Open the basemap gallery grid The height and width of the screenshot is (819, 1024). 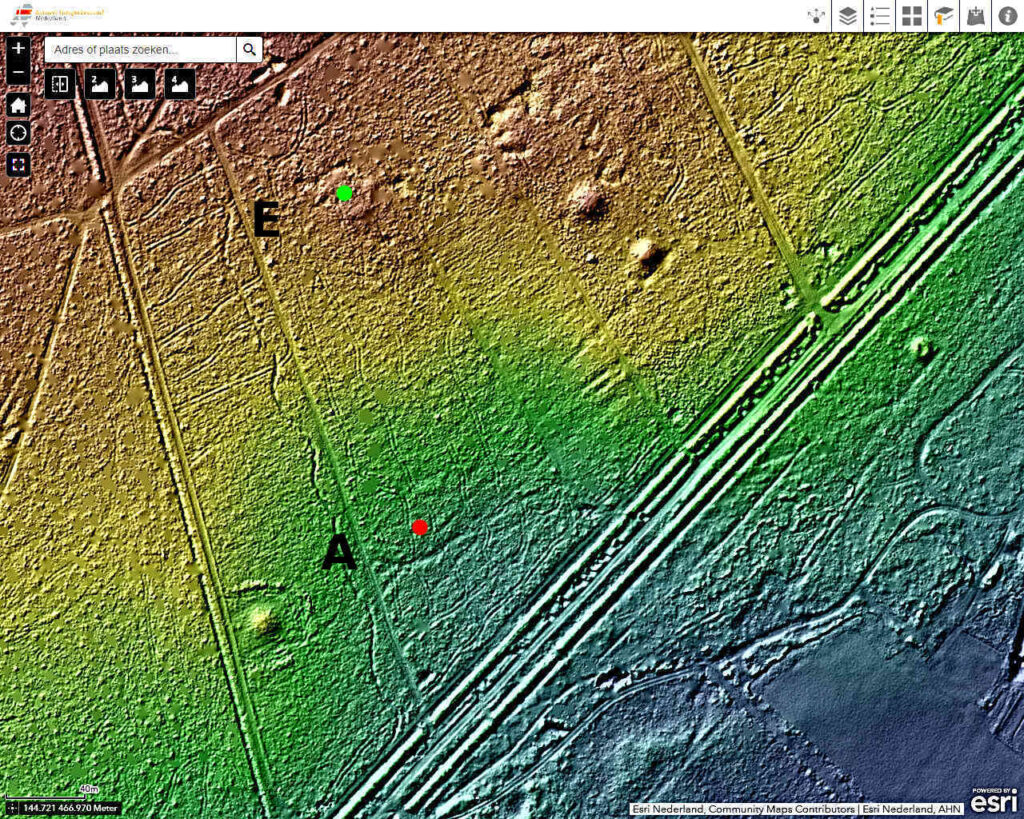[x=912, y=16]
